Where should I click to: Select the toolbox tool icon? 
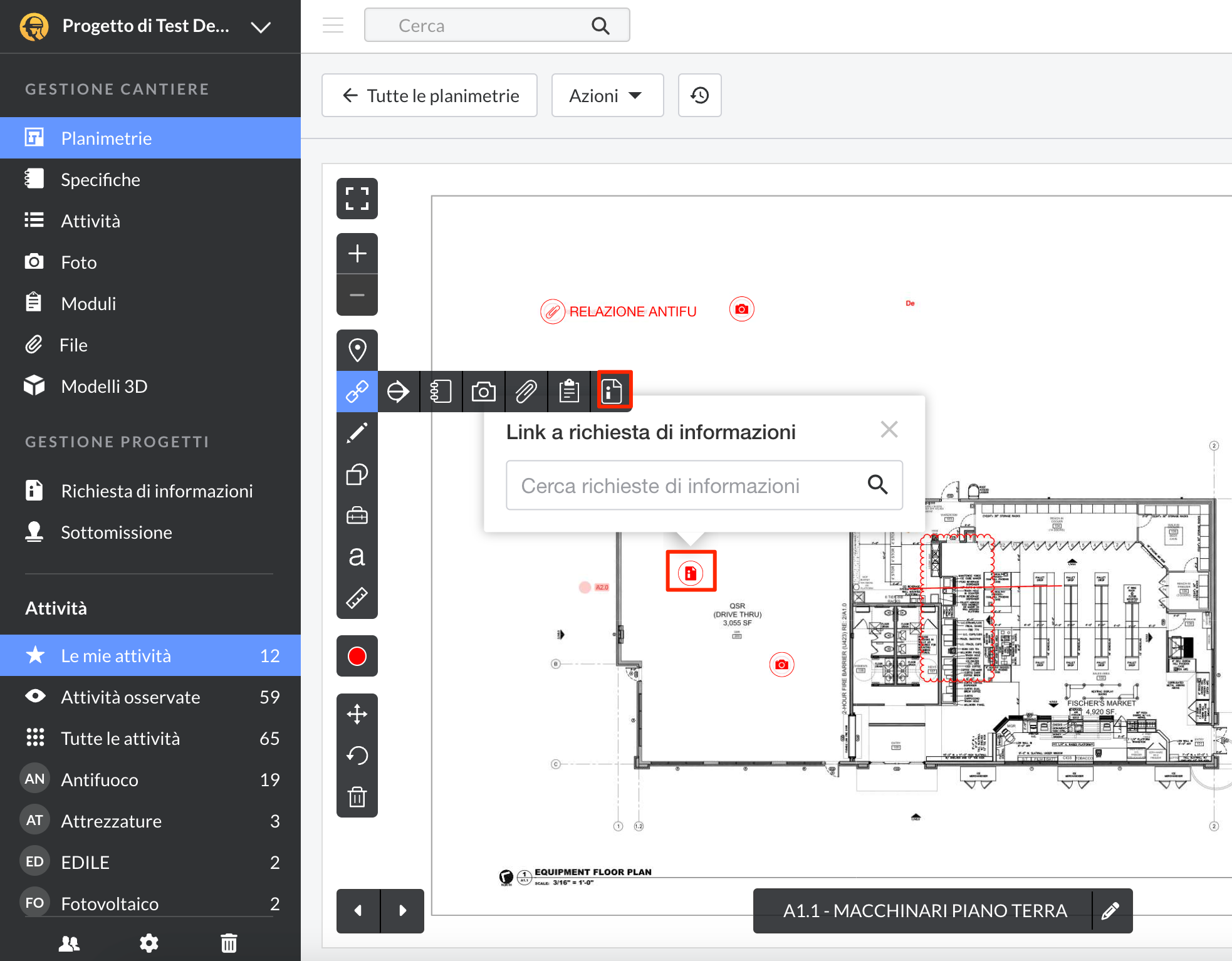click(x=357, y=516)
